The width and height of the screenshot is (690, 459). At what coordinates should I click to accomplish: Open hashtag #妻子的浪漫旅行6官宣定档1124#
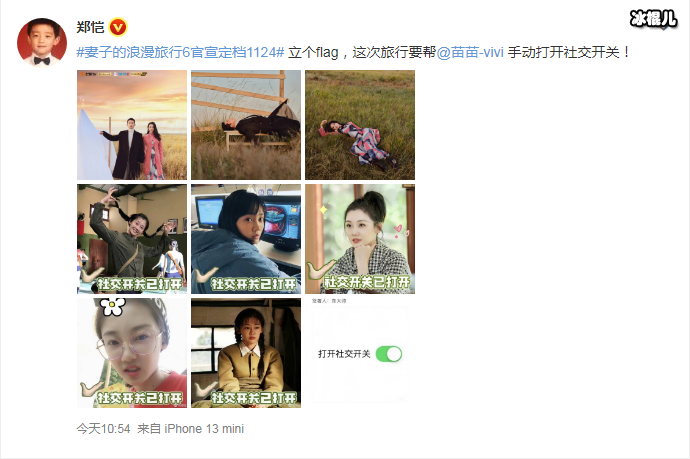click(x=180, y=52)
